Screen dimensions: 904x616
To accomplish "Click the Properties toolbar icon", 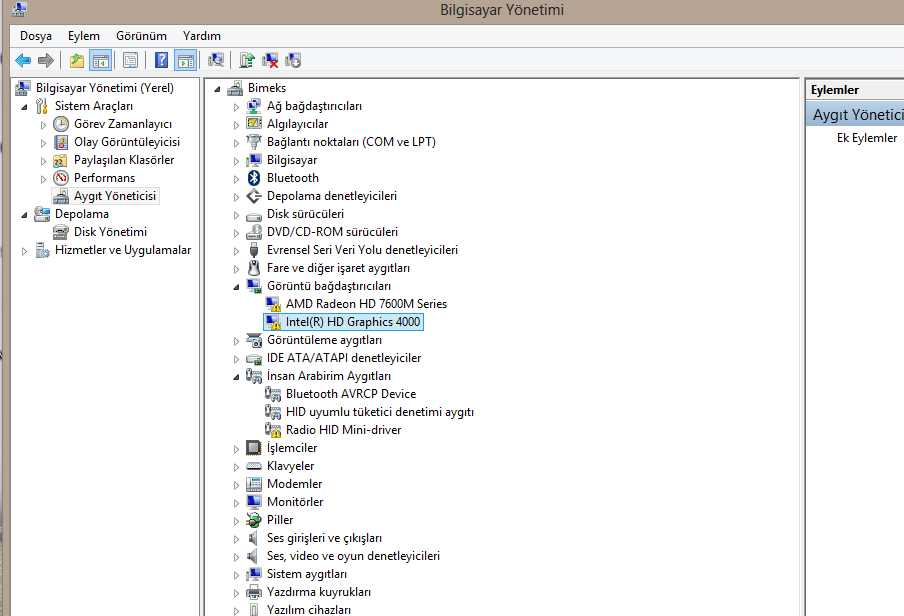I will pos(130,60).
